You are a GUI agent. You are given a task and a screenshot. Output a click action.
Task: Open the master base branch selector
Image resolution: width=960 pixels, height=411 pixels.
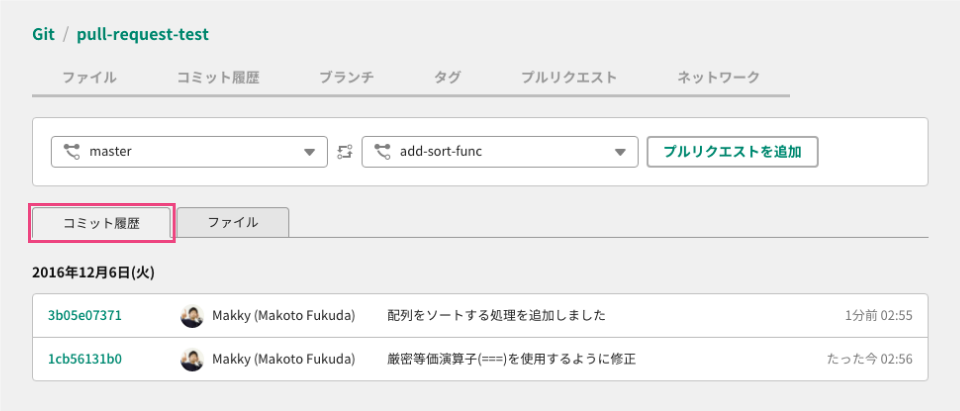pyautogui.click(x=189, y=152)
